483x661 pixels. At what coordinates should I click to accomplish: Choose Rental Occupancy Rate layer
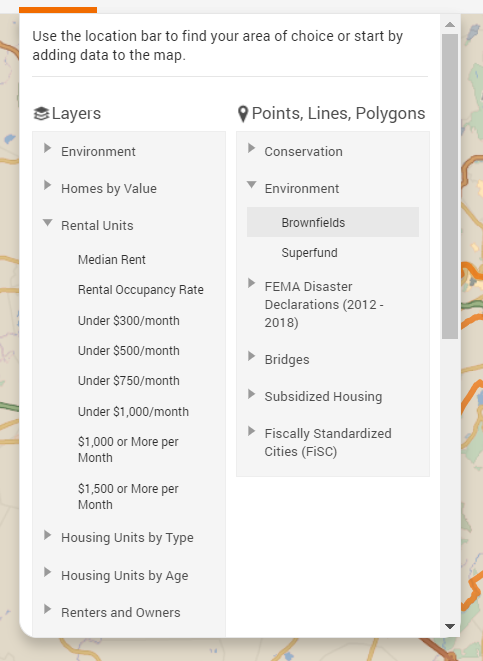click(x=141, y=290)
